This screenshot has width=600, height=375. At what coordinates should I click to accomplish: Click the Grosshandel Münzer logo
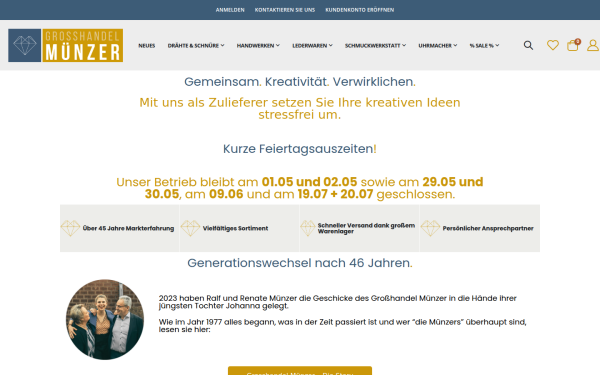tap(65, 45)
